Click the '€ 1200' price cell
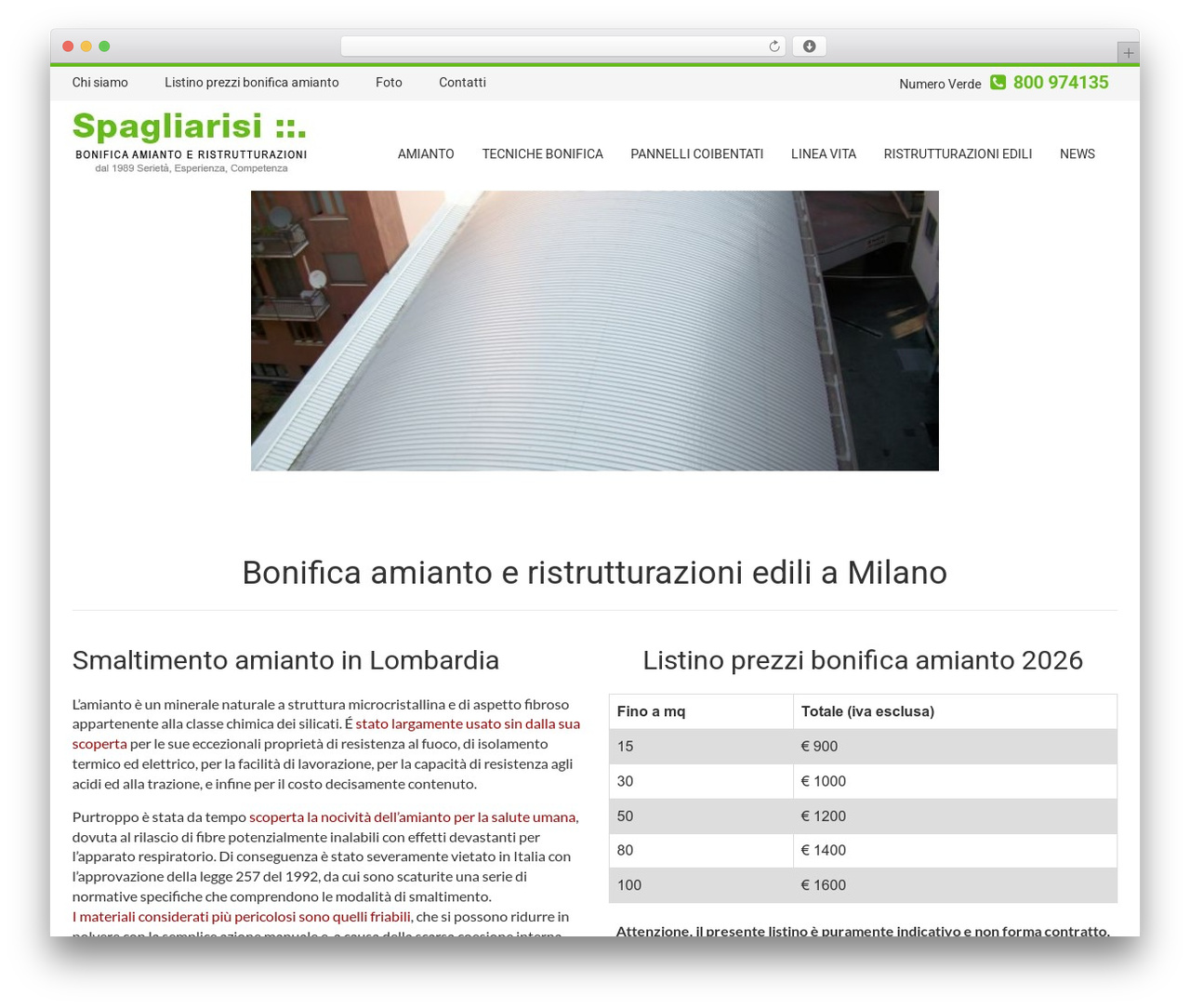 click(955, 816)
